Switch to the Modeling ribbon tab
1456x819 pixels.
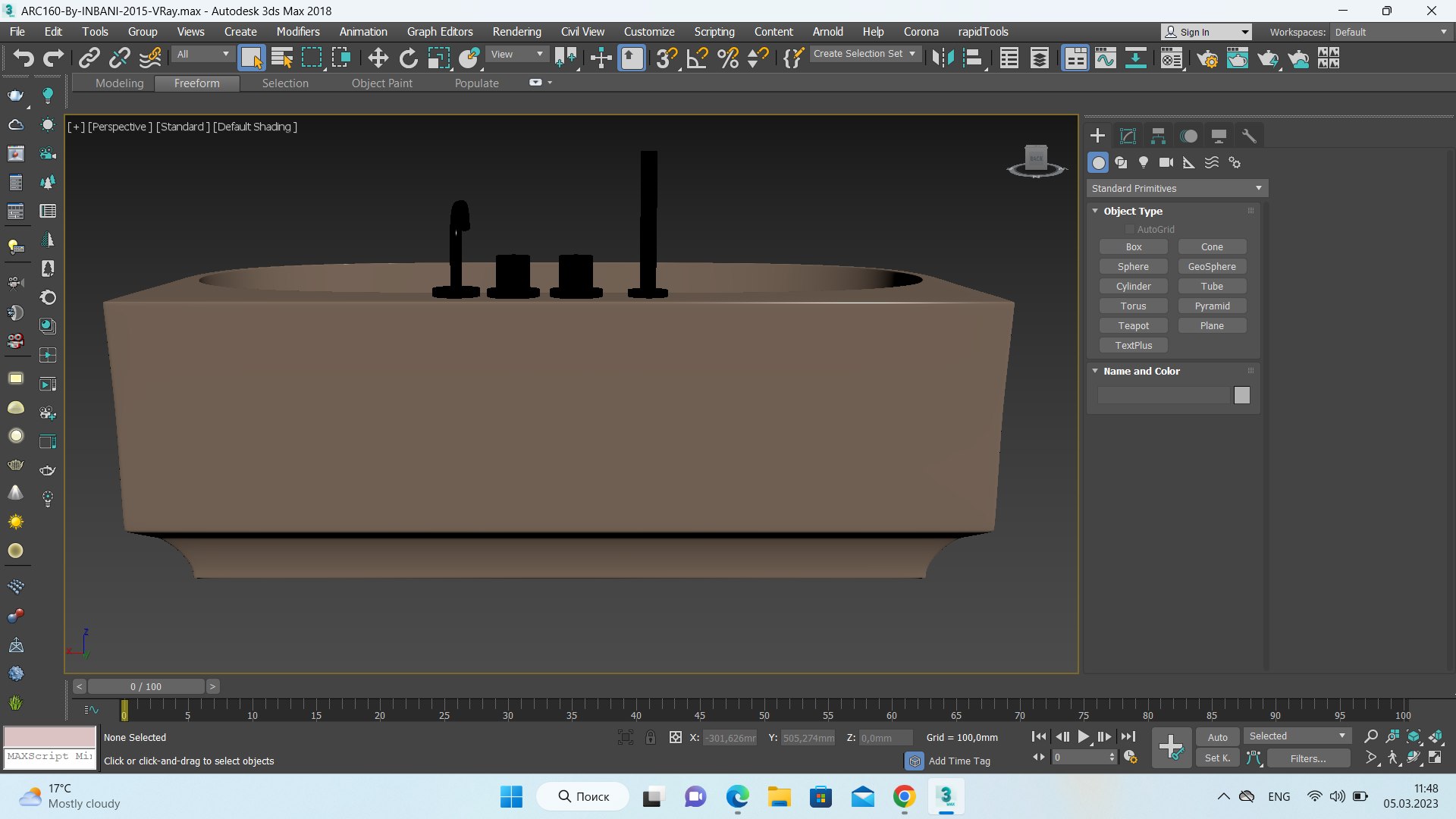tap(119, 83)
